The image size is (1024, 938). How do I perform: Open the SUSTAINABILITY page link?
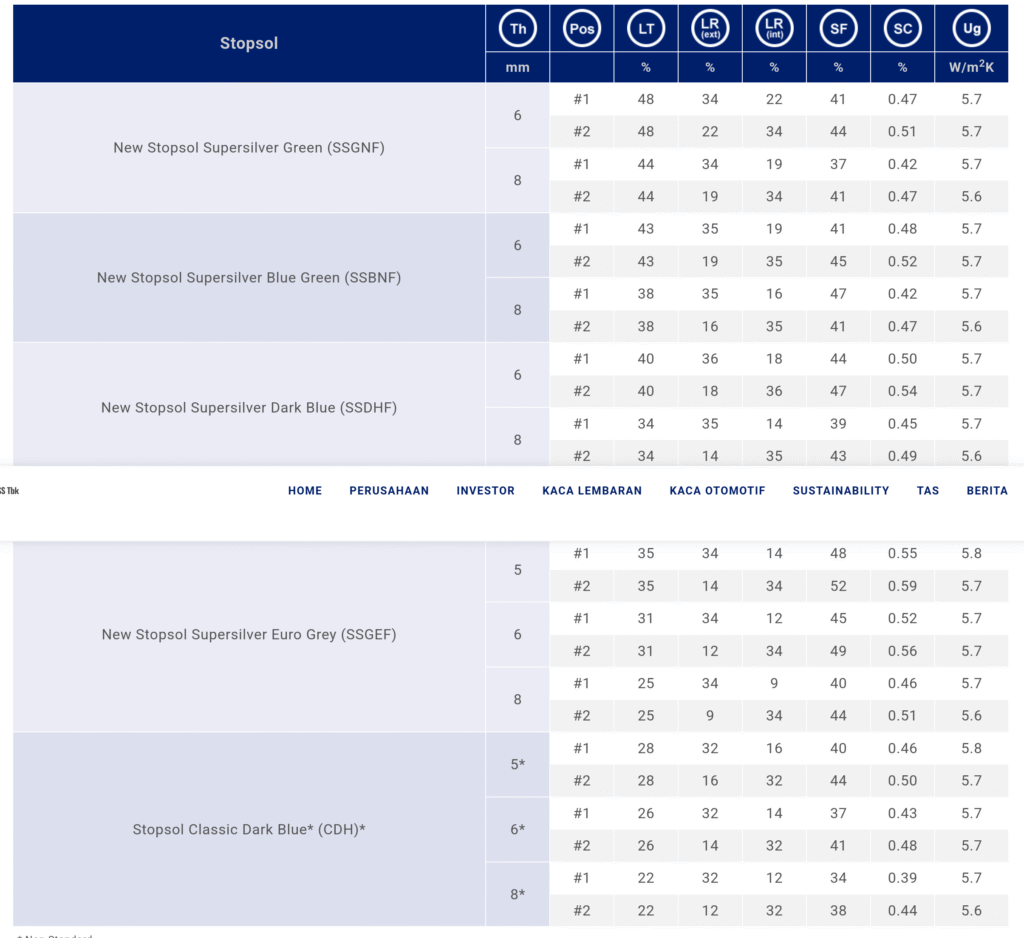pos(840,491)
